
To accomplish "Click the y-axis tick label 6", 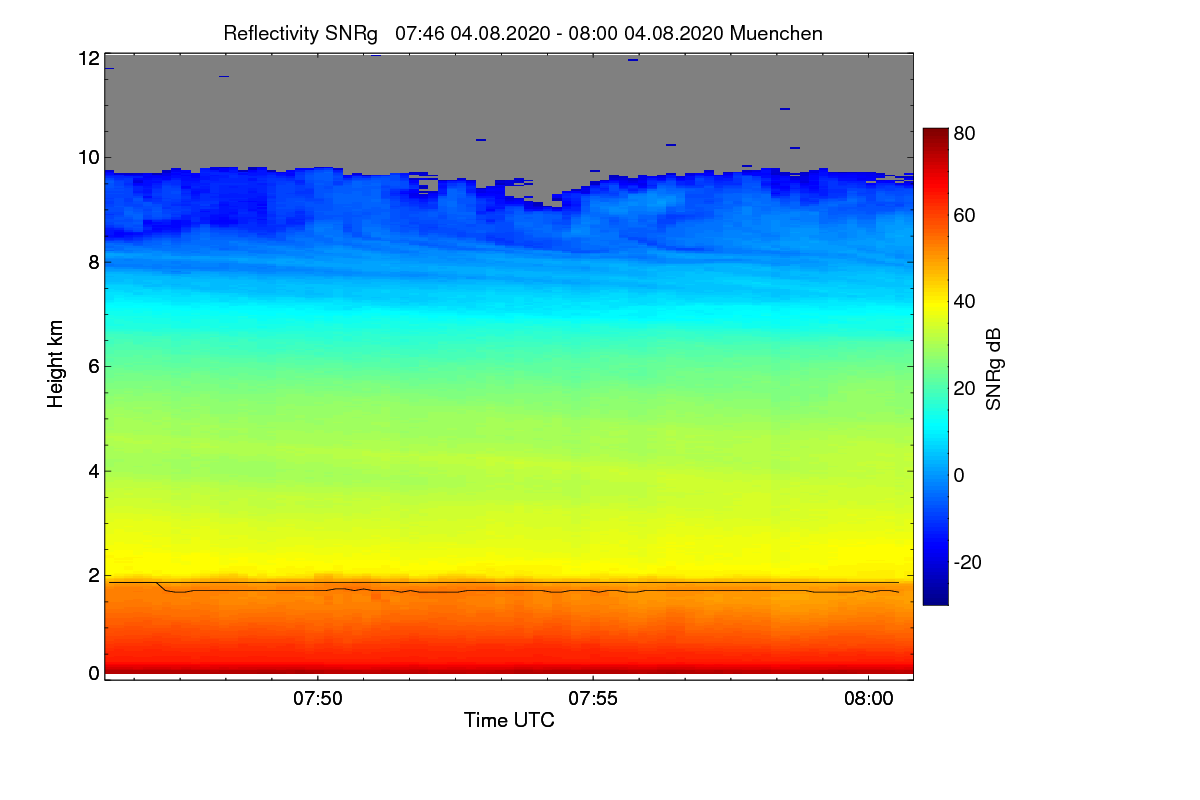I will [93, 366].
